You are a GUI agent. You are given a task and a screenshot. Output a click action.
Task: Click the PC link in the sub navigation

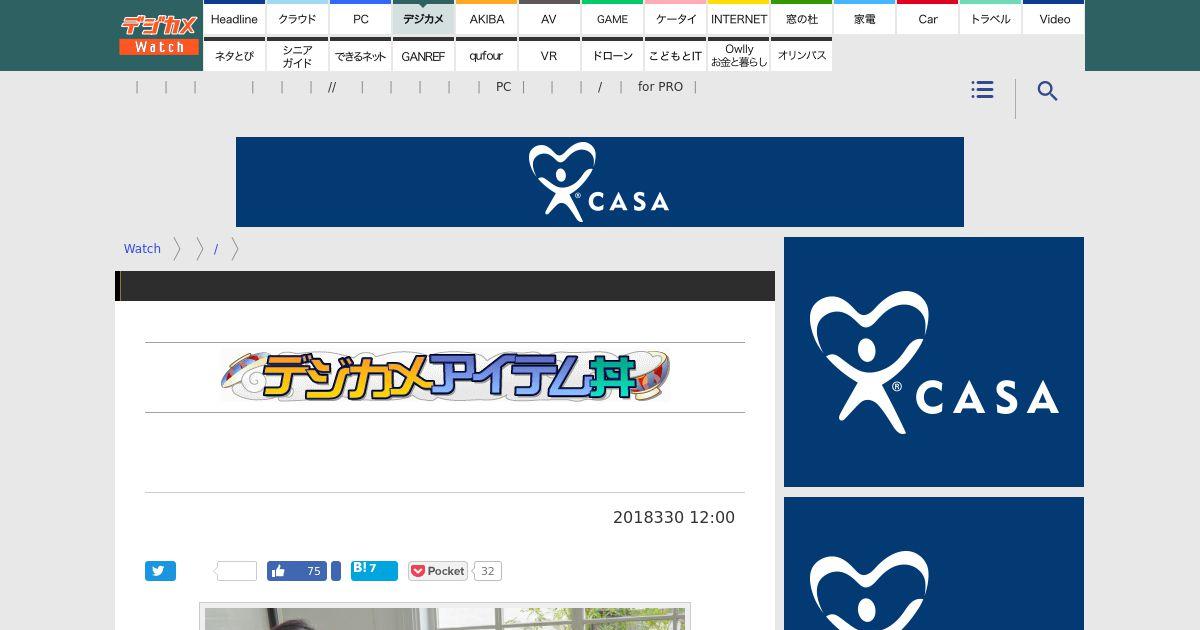pyautogui.click(x=503, y=87)
